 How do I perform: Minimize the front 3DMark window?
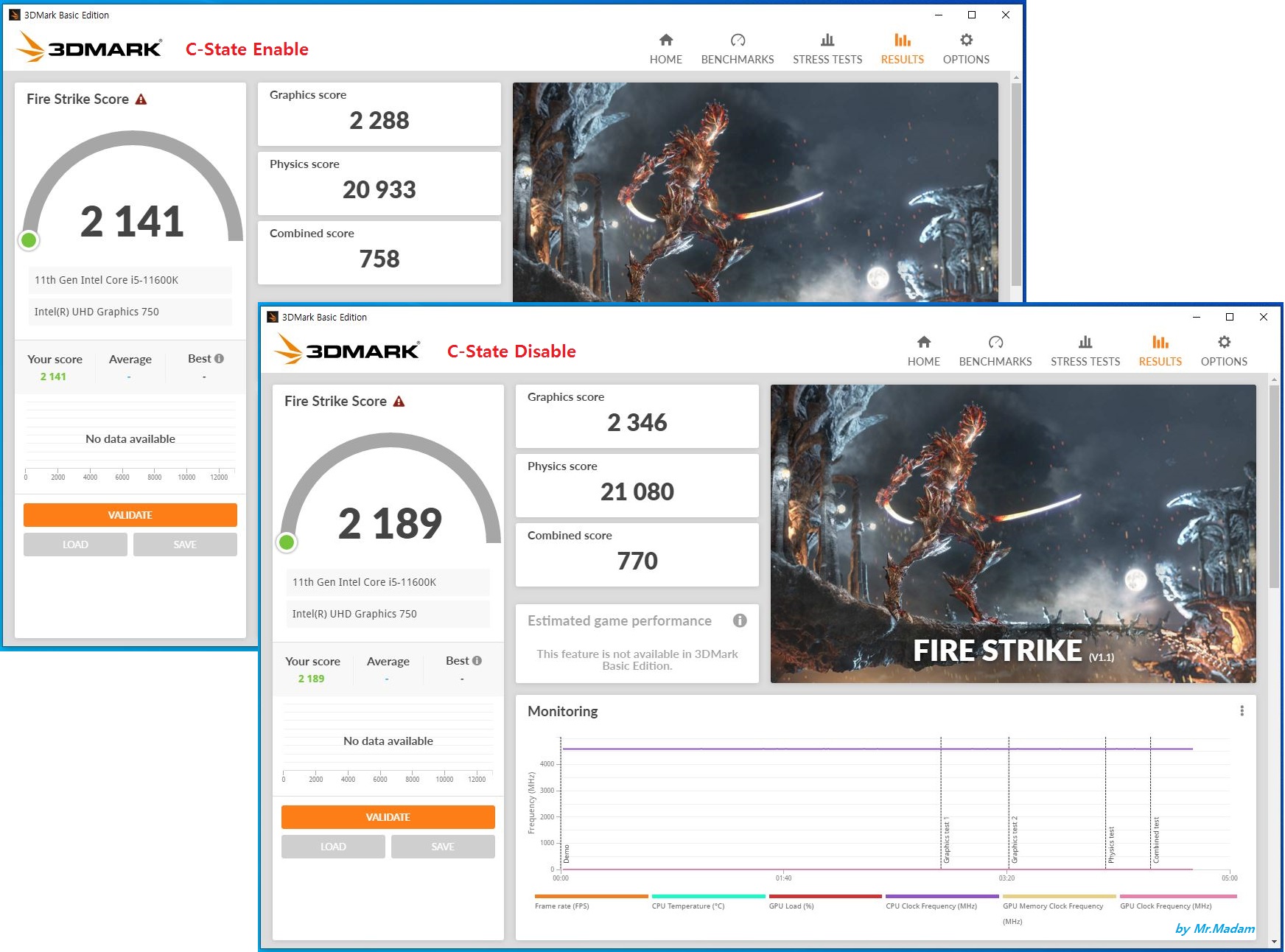coord(1196,317)
